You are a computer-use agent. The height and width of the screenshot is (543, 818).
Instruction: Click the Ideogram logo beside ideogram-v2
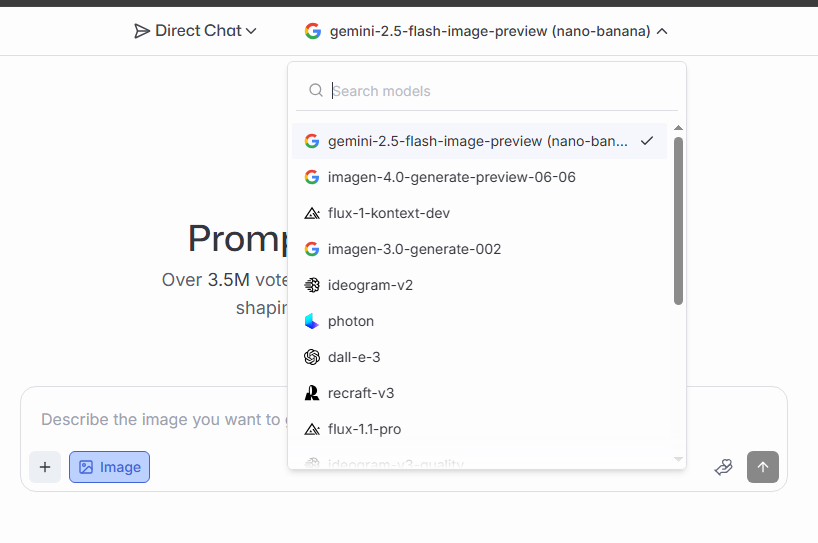312,285
